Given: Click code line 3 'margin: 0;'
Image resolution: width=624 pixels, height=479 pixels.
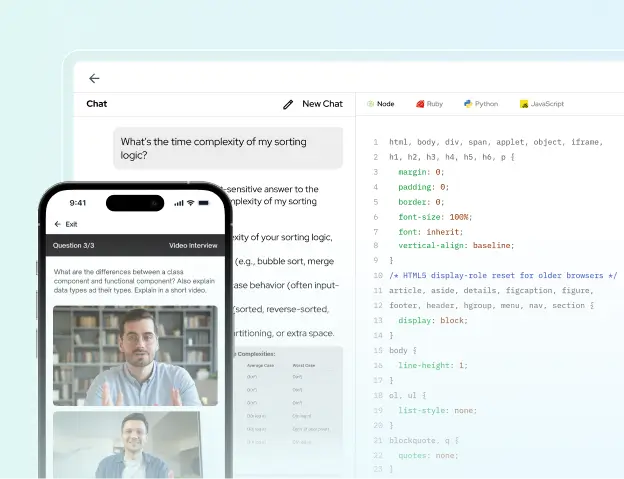Looking at the screenshot, I should click(x=421, y=172).
